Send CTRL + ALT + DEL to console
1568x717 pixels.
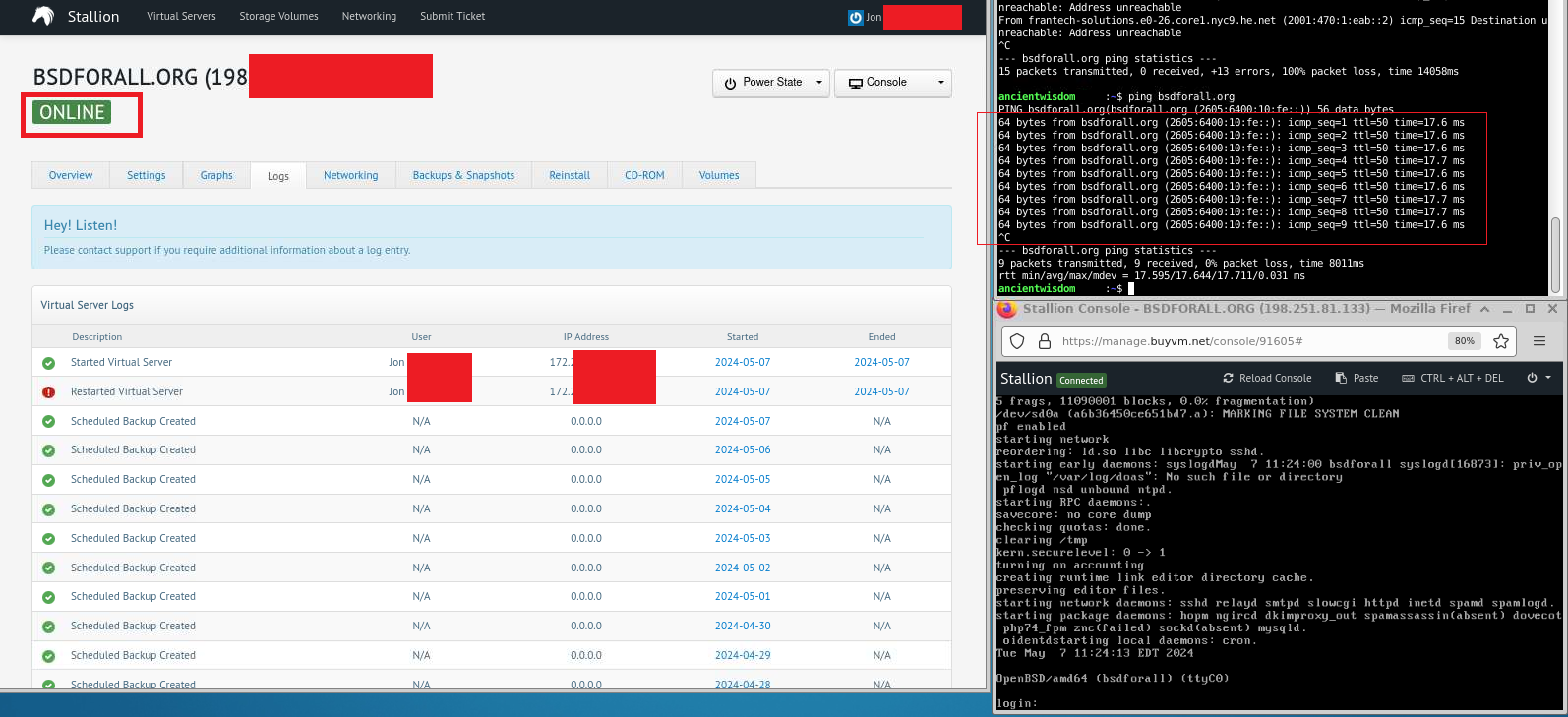1452,379
